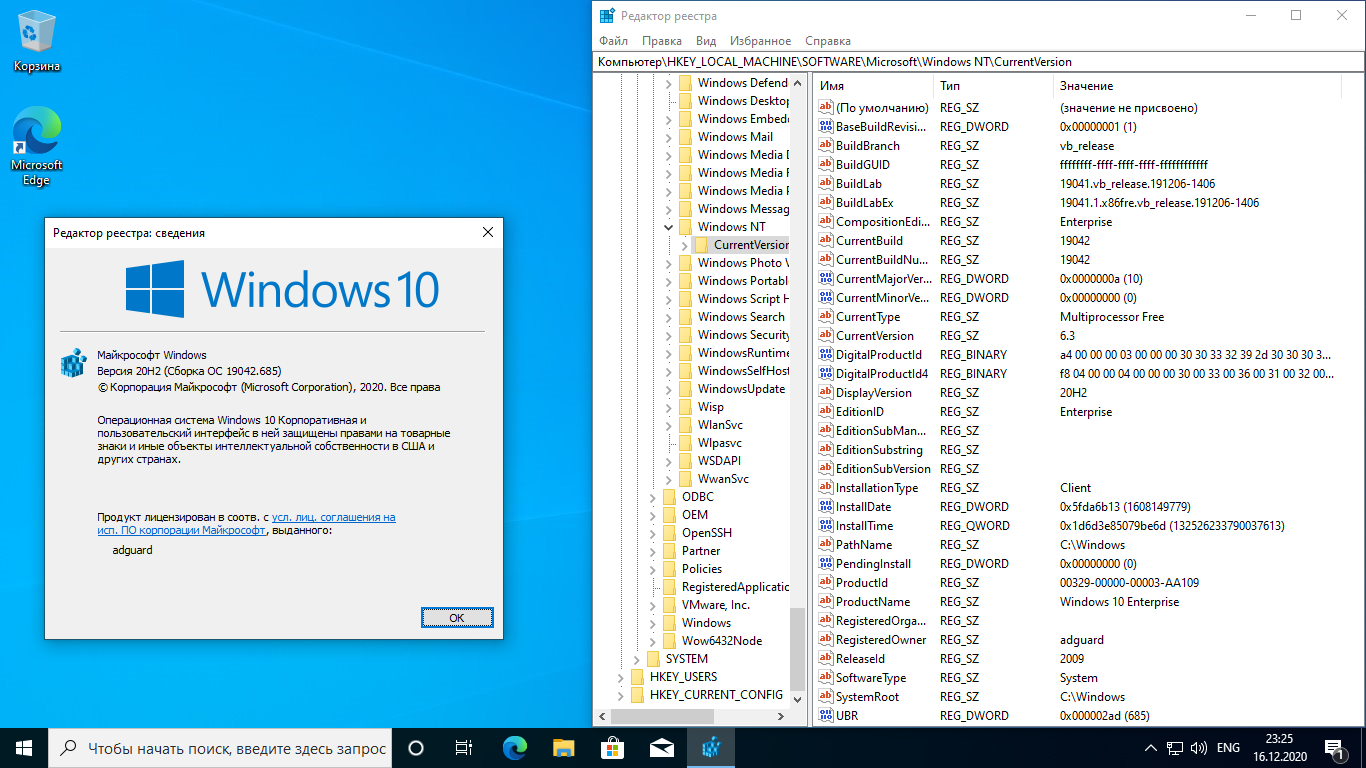Viewport: 1366px width, 768px height.
Task: Click the OpenSSH folder icon
Action: 670,533
